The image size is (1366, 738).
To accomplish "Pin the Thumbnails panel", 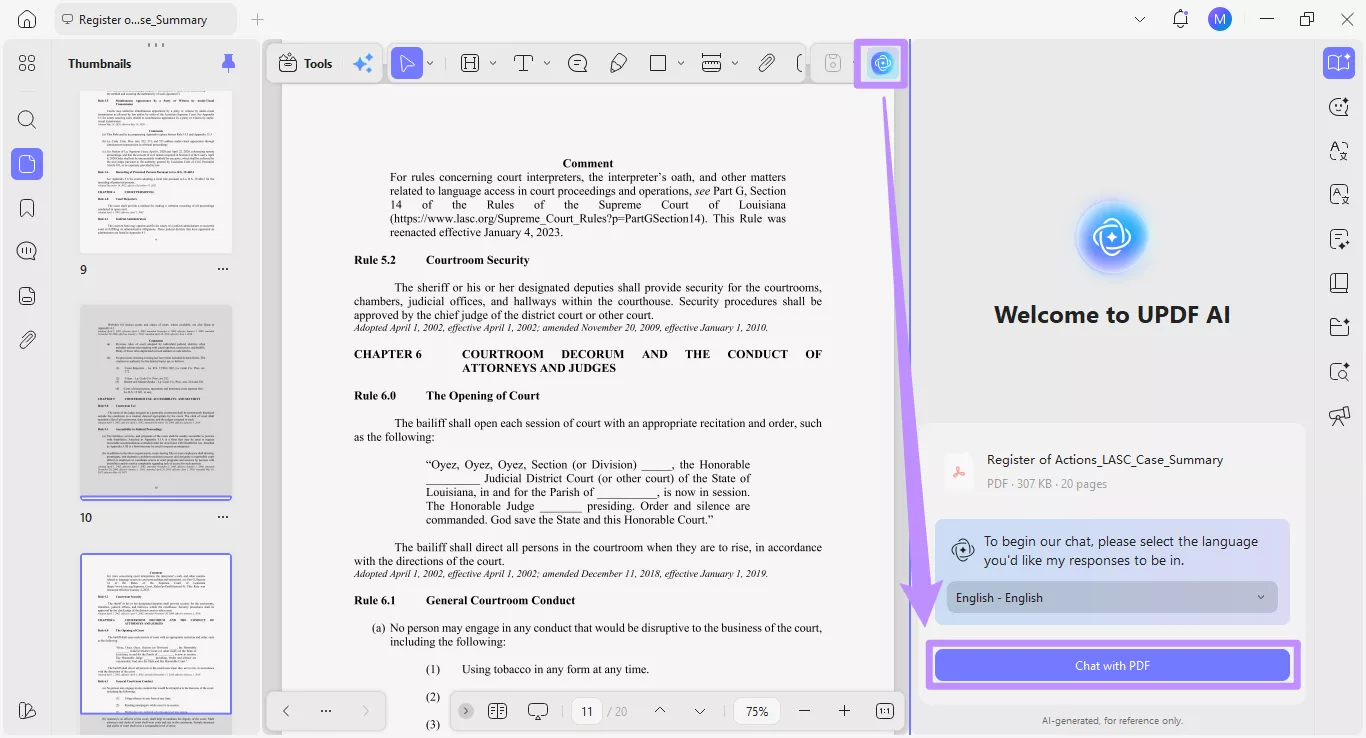I will tap(228, 63).
